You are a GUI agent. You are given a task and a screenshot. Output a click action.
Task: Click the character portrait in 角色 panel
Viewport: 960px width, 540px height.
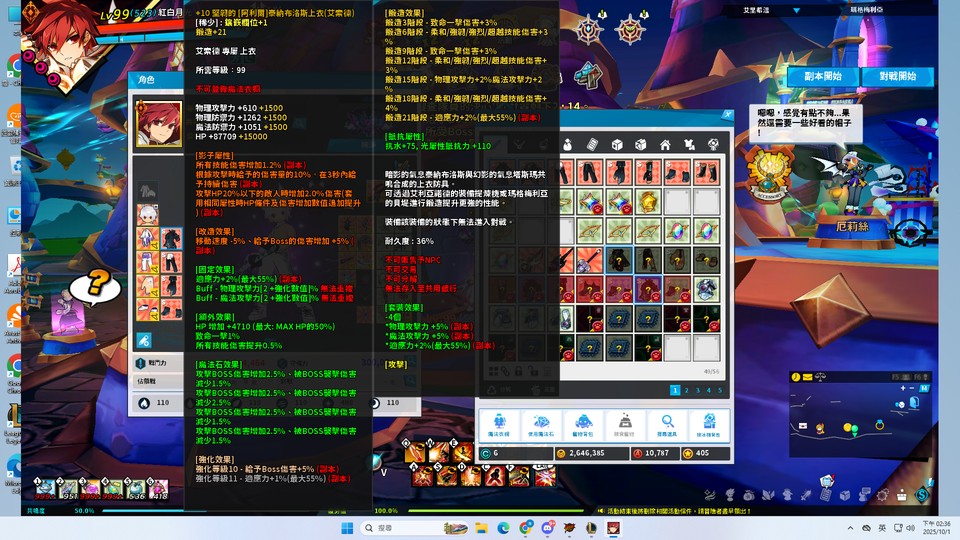point(159,123)
